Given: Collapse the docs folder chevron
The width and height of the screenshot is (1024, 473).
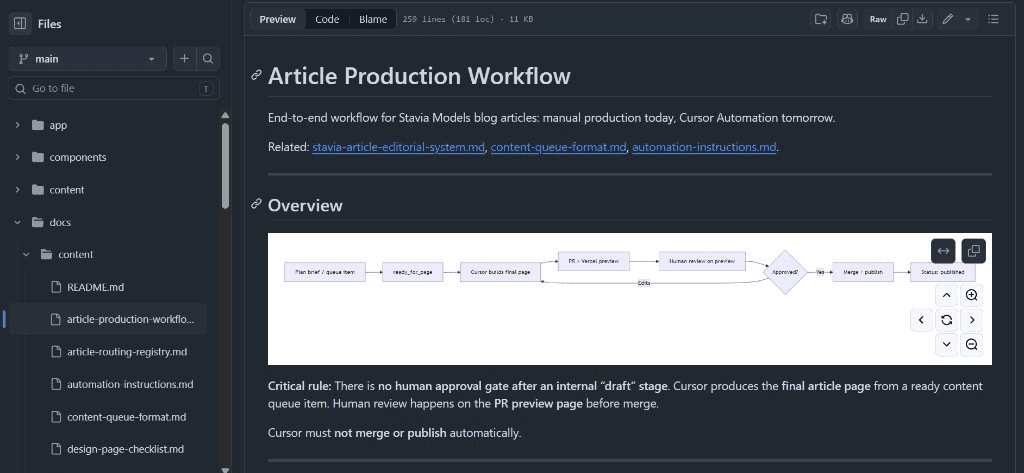Looking at the screenshot, I should (18, 222).
